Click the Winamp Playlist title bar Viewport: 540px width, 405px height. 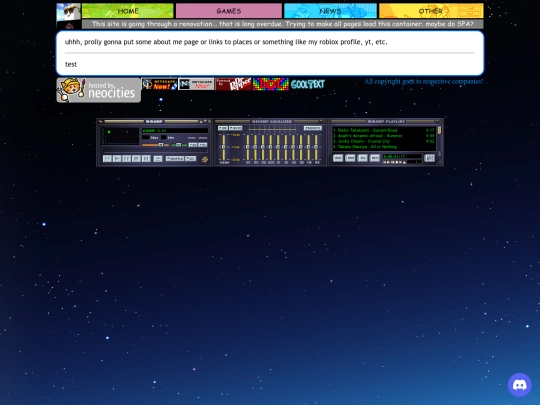pos(386,122)
